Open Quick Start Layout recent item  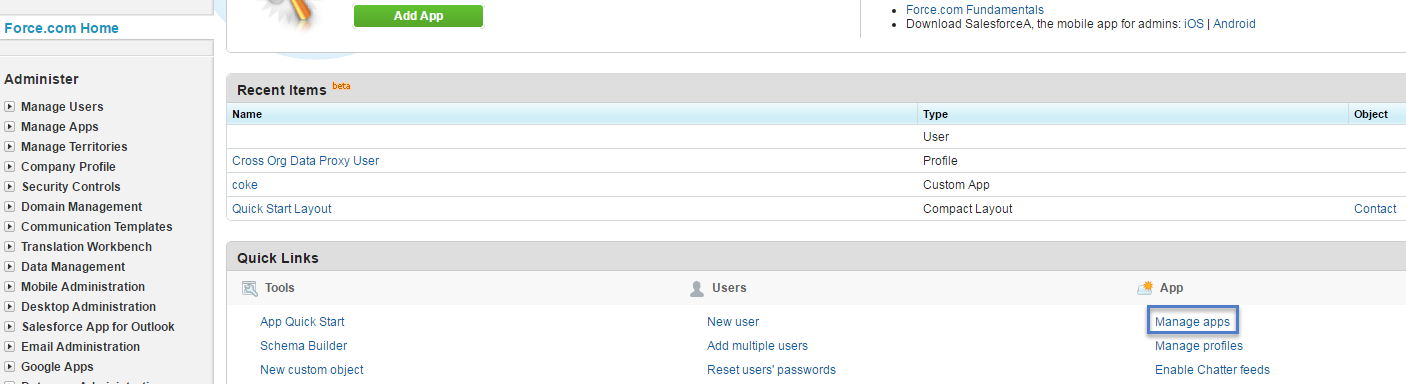(x=281, y=209)
